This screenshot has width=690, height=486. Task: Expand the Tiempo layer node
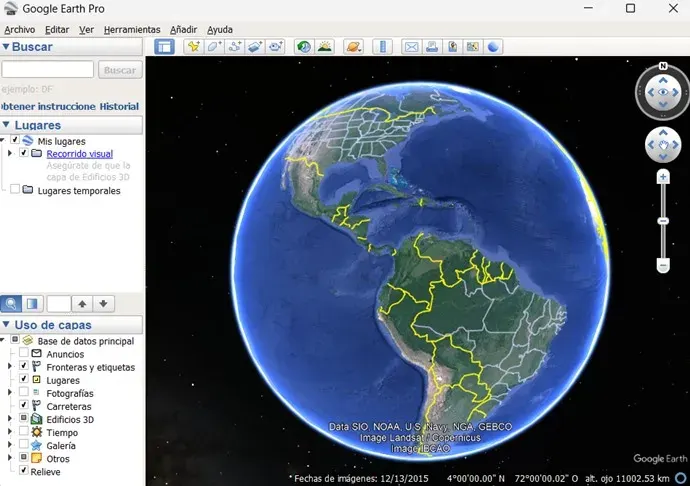pos(10,431)
